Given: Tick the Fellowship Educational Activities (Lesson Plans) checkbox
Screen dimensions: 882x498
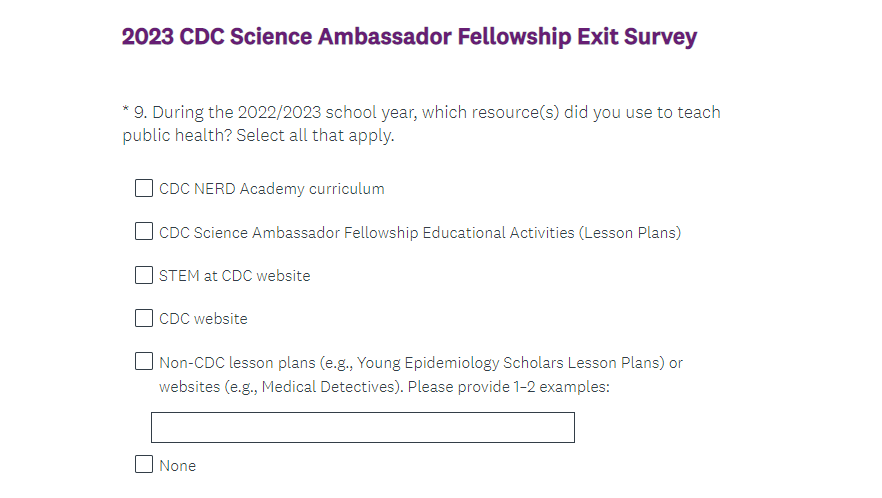Looking at the screenshot, I should point(144,232).
